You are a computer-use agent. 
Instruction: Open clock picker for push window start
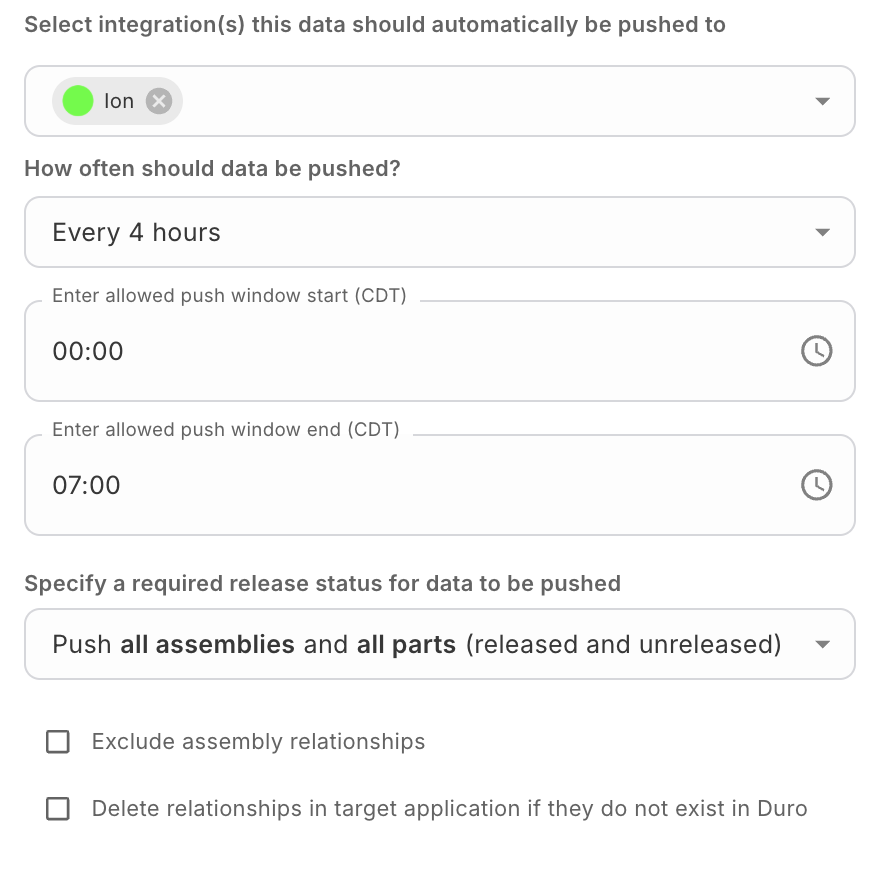[816, 351]
